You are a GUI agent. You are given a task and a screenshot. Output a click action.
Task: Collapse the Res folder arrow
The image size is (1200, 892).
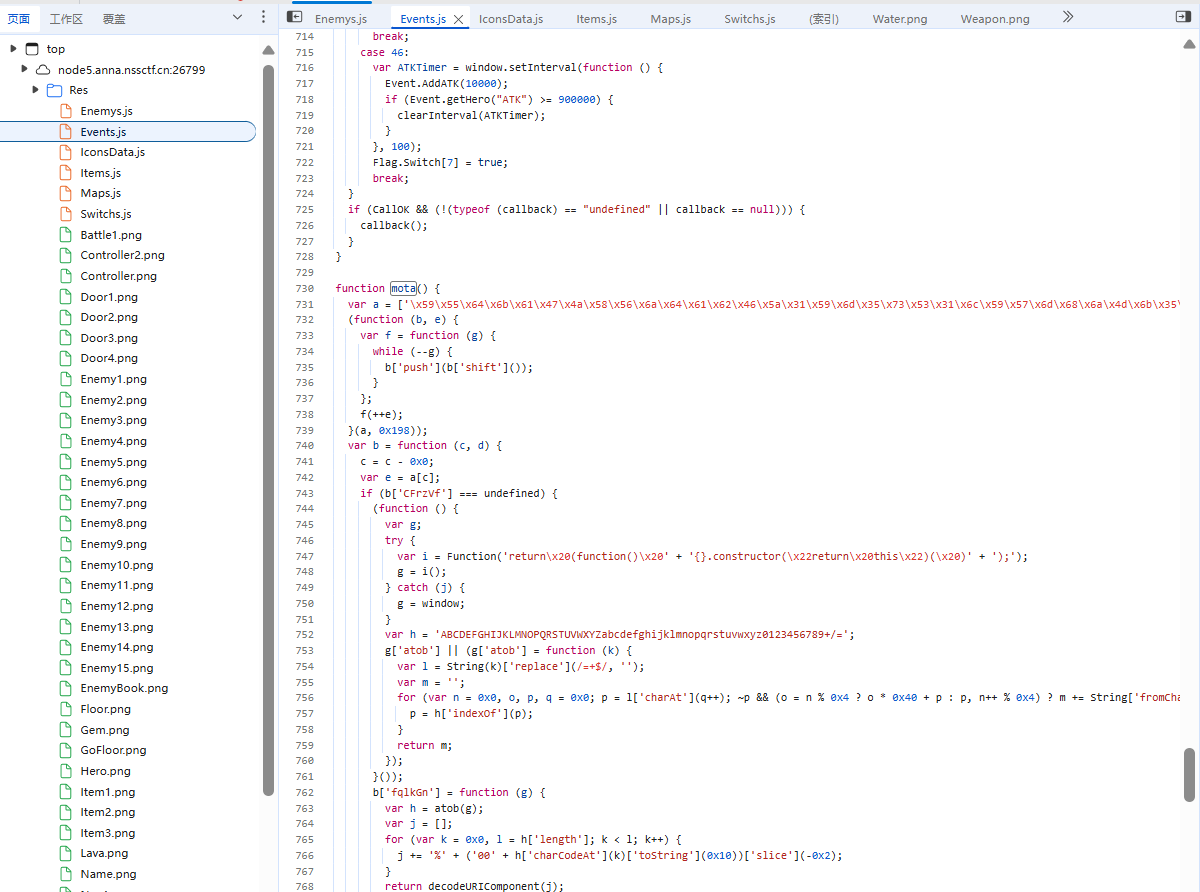[36, 90]
